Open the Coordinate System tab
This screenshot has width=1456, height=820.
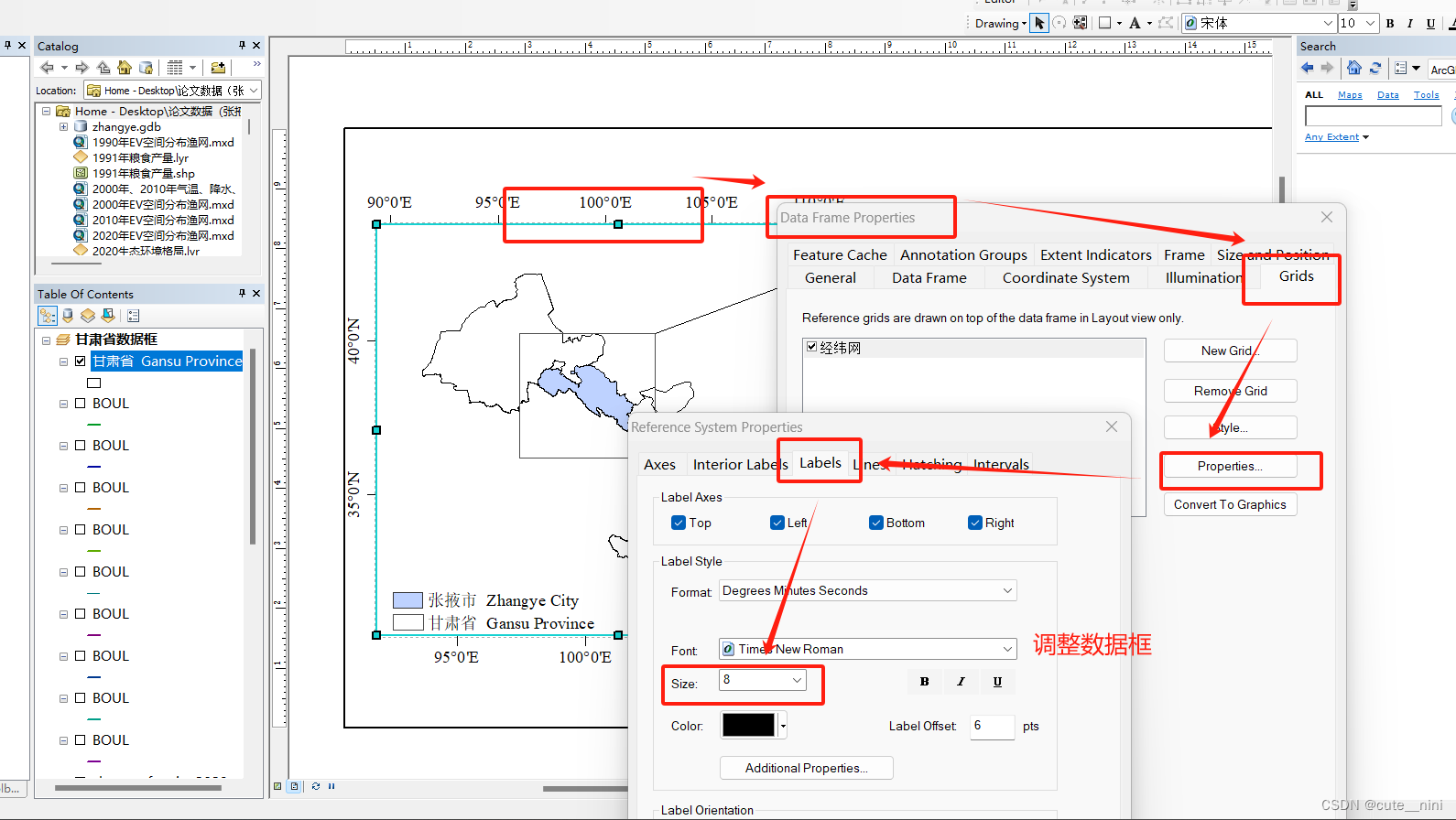click(x=1066, y=277)
